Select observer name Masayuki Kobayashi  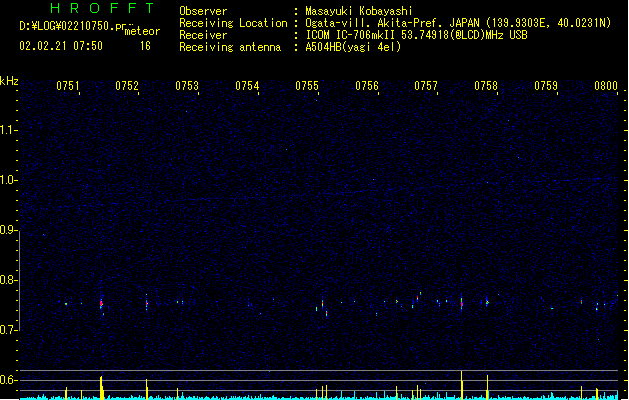[359, 11]
